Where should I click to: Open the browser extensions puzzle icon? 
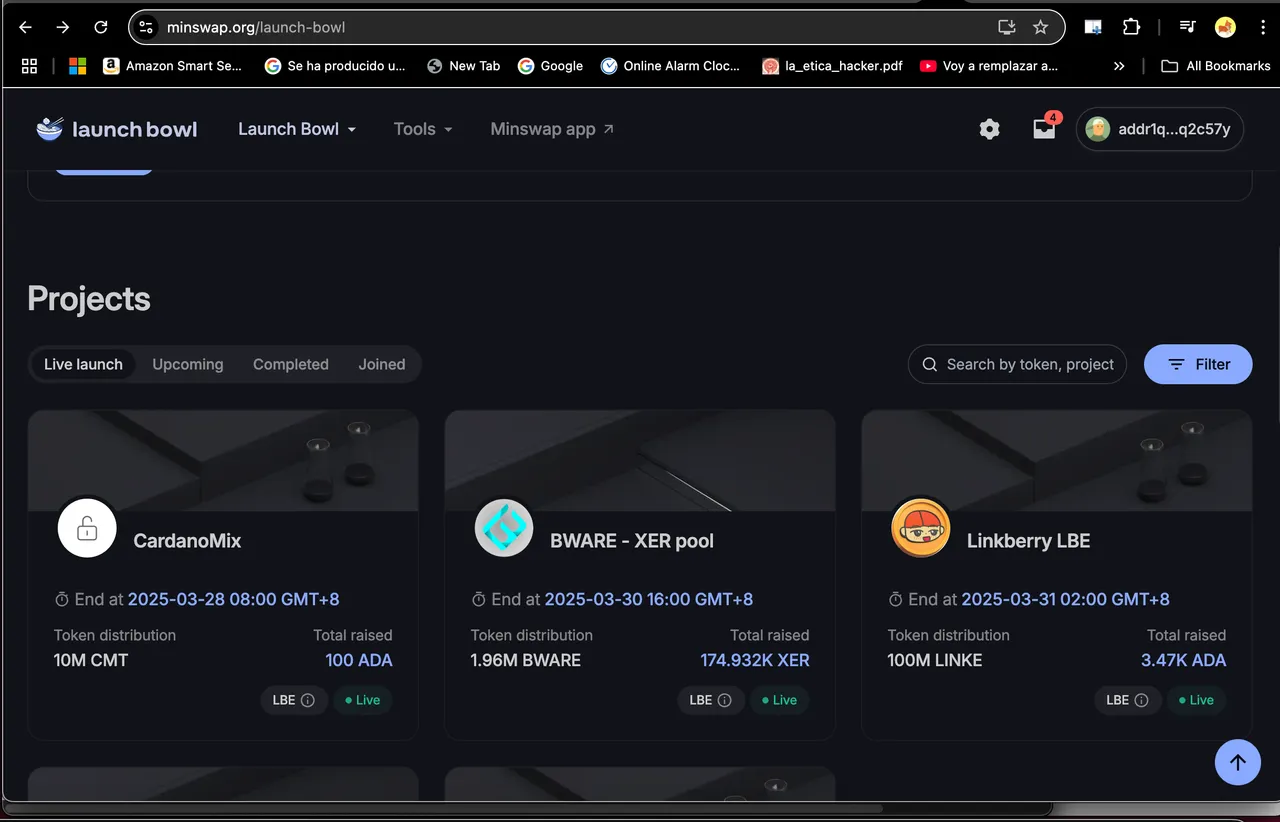[1131, 27]
